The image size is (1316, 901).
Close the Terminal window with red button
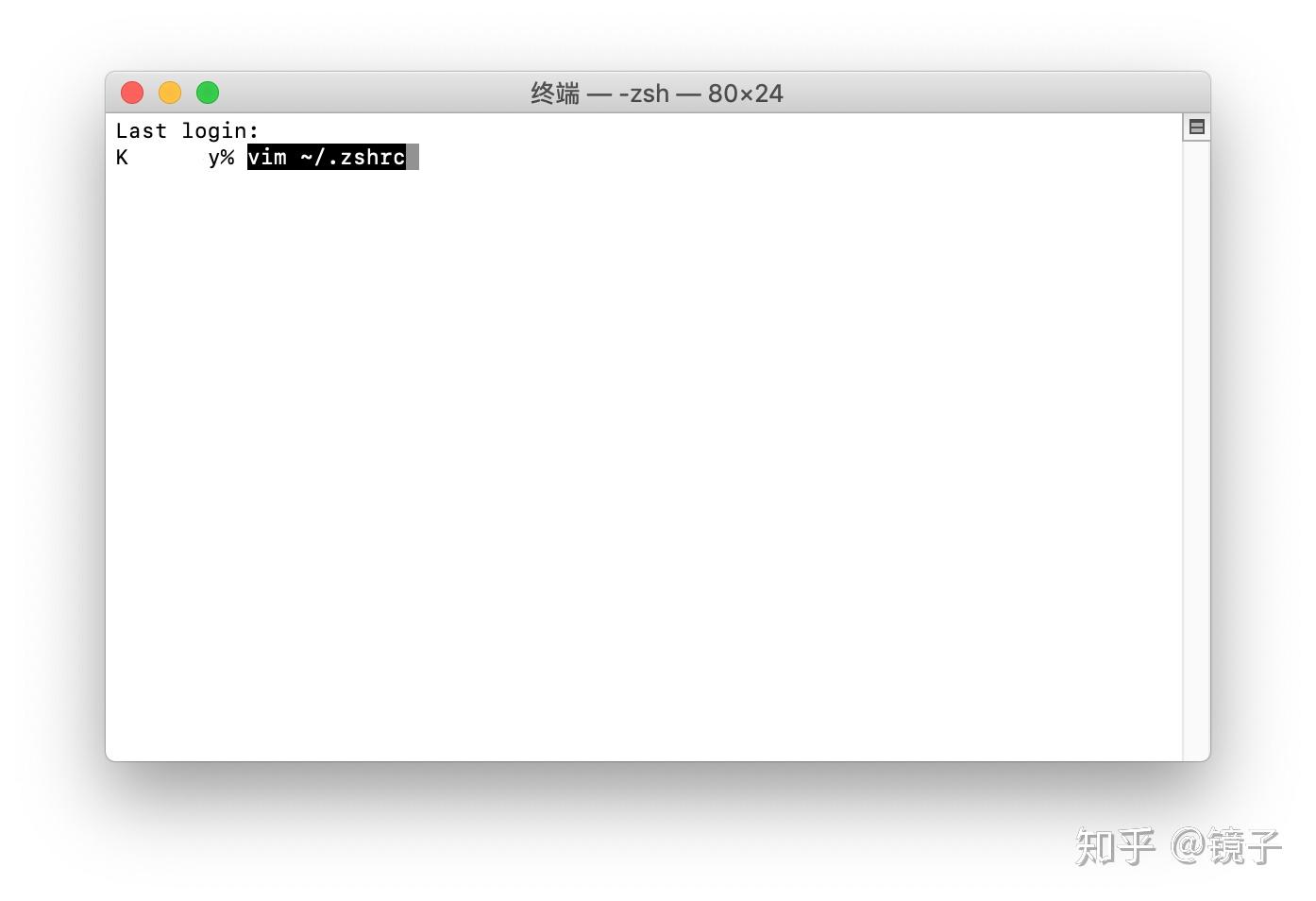pyautogui.click(x=132, y=93)
